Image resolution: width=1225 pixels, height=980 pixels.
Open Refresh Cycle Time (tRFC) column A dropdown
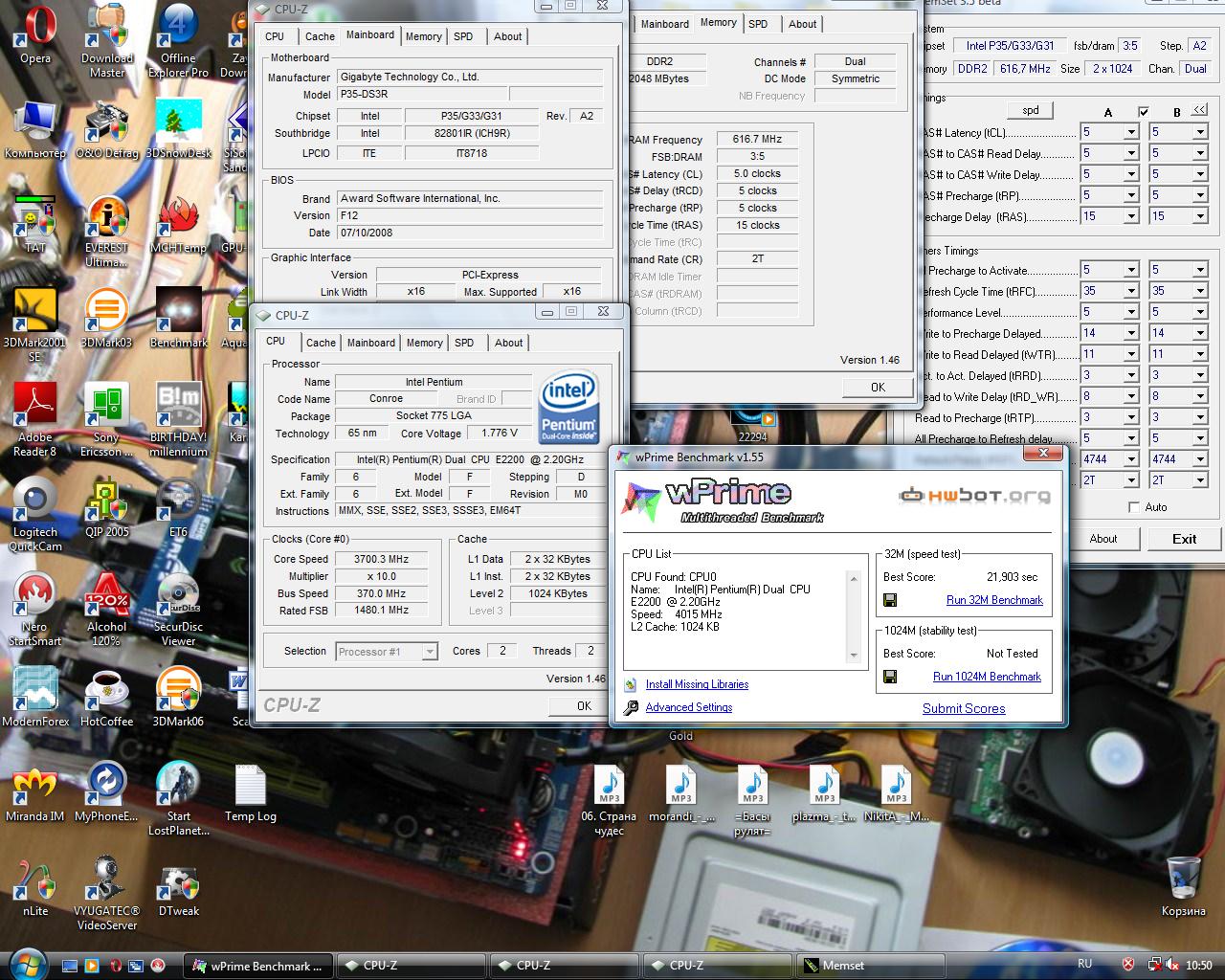tap(1130, 291)
